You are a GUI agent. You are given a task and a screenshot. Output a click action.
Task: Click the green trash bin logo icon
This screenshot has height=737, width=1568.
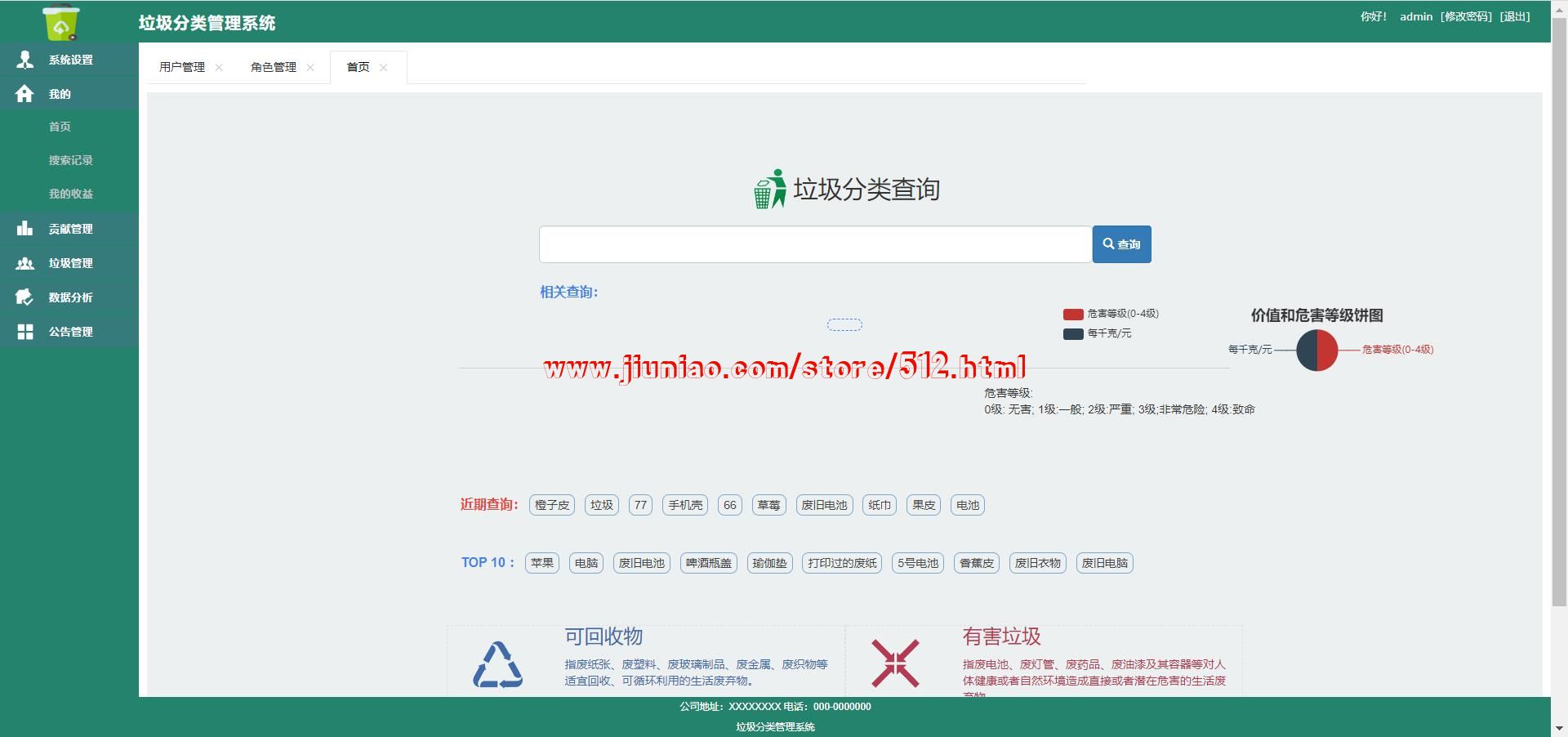tap(61, 22)
